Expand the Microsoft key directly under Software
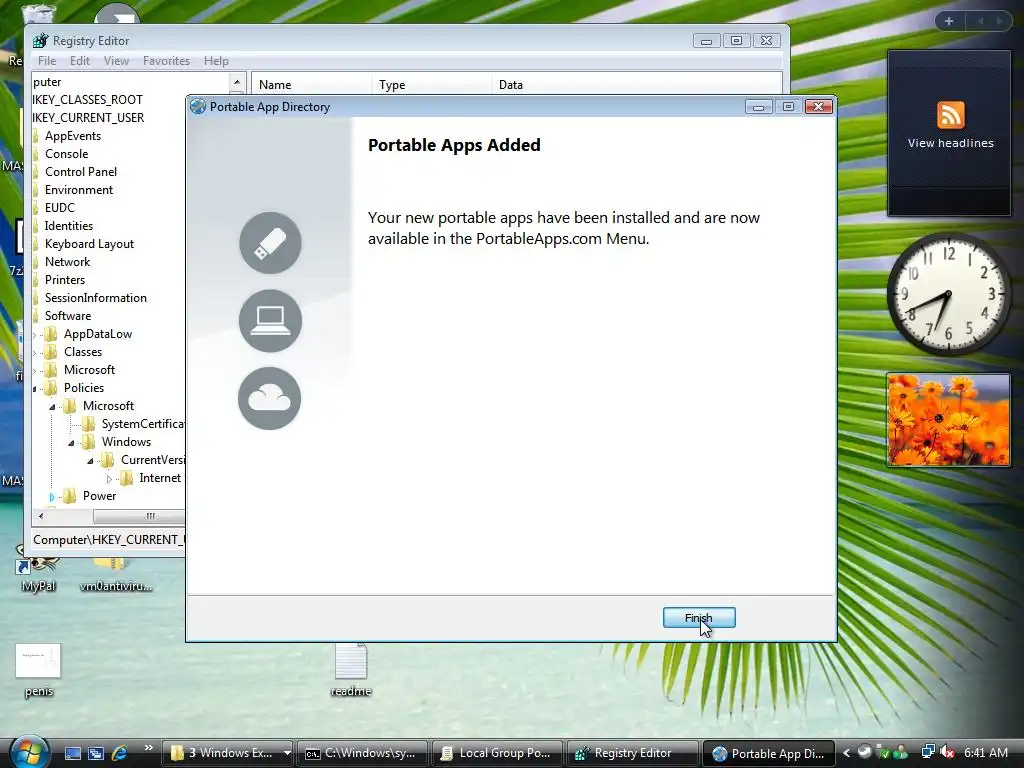The image size is (1024, 768). pyautogui.click(x=35, y=370)
